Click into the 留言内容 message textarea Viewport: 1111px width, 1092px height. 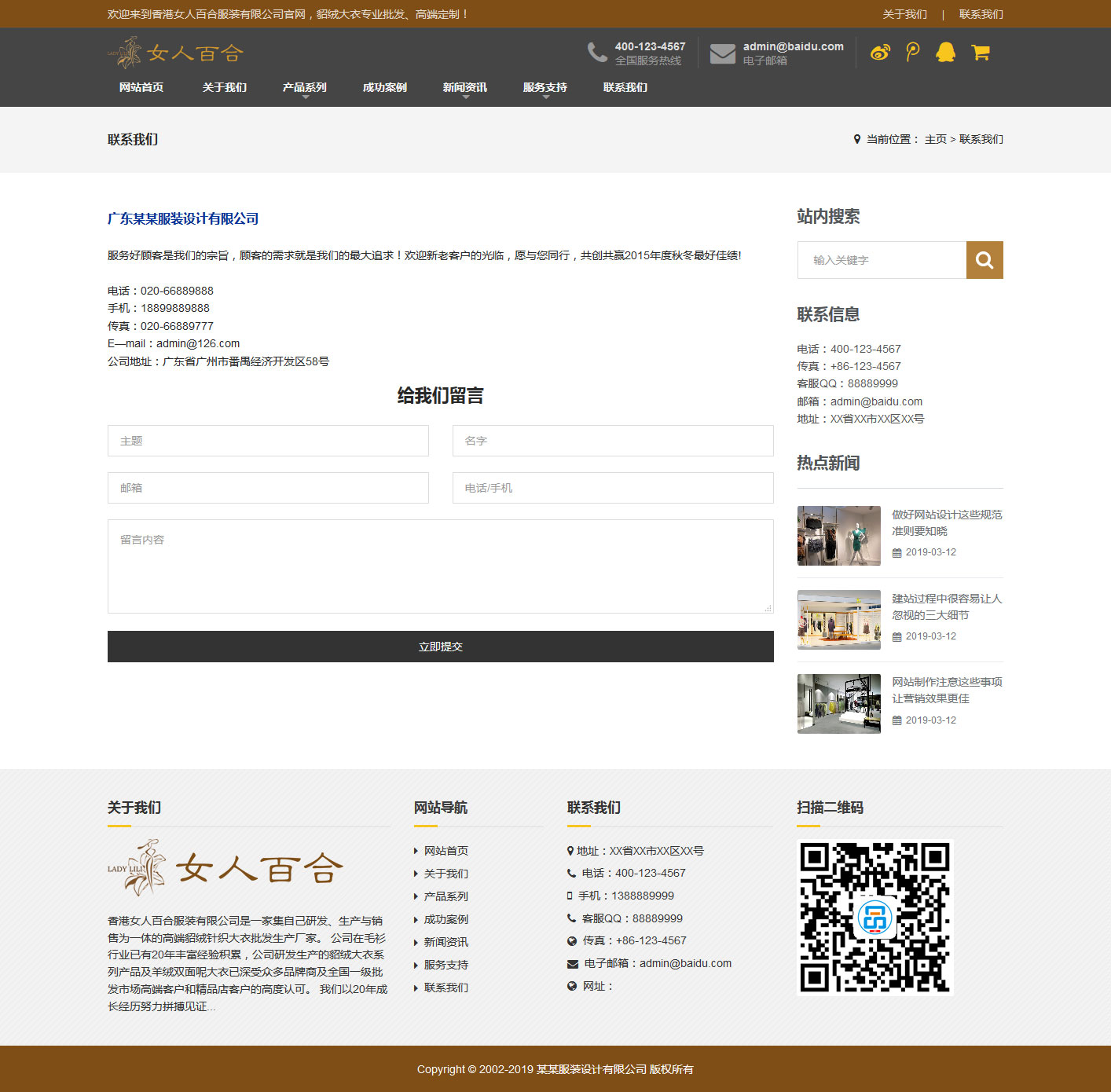click(x=440, y=566)
